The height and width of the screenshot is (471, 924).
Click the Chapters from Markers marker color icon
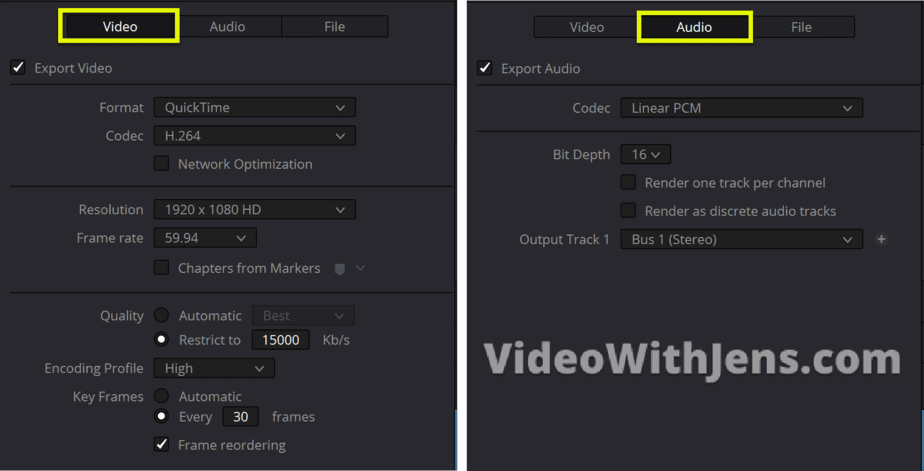tap(340, 269)
